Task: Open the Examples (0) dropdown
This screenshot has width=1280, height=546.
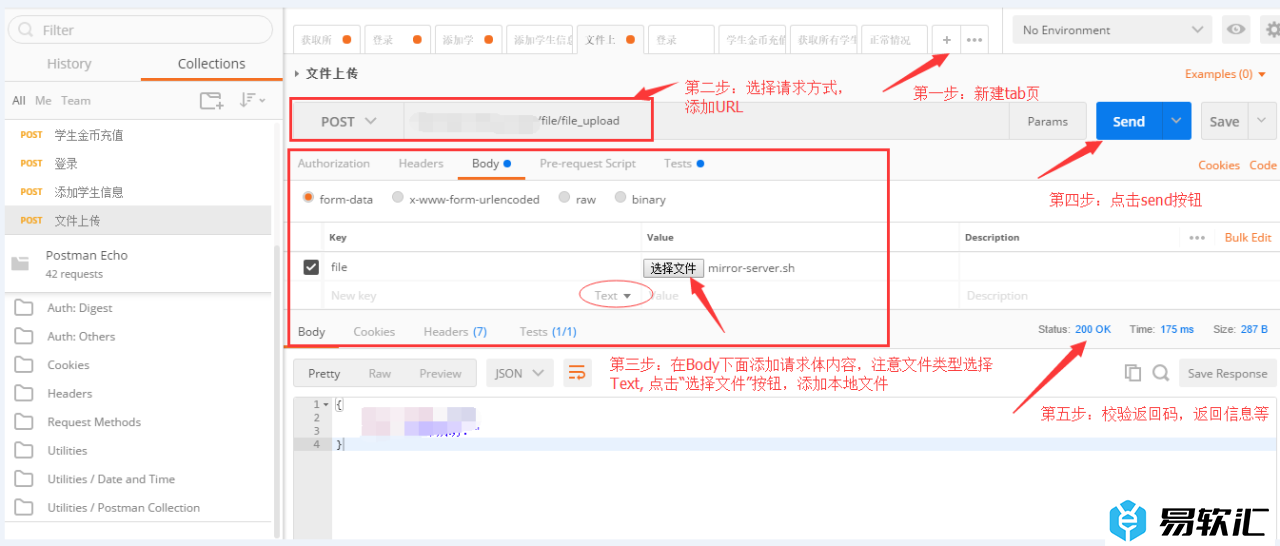Action: (x=1225, y=74)
